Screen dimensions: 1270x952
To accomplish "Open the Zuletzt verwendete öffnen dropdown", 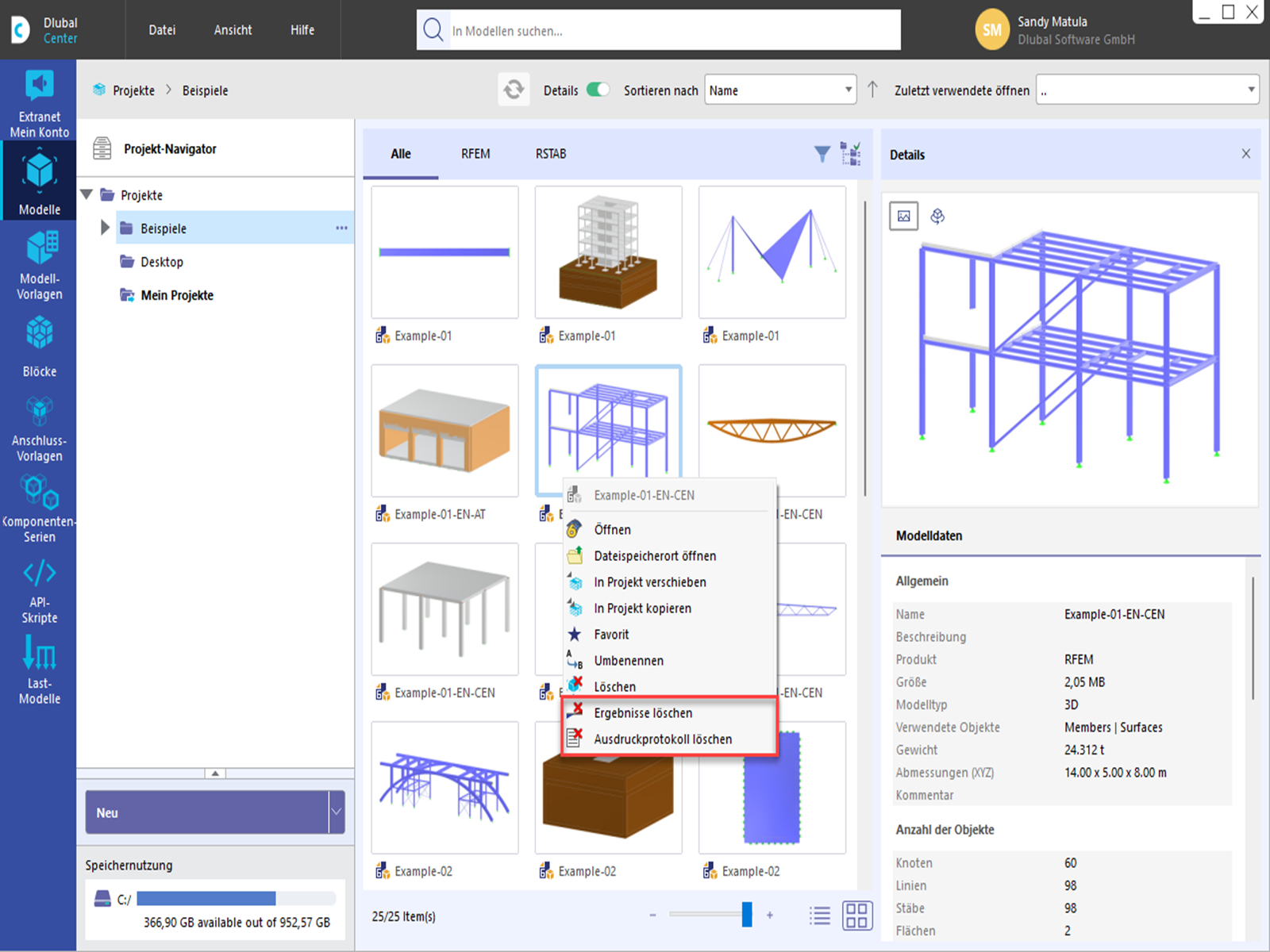I will (x=1148, y=90).
